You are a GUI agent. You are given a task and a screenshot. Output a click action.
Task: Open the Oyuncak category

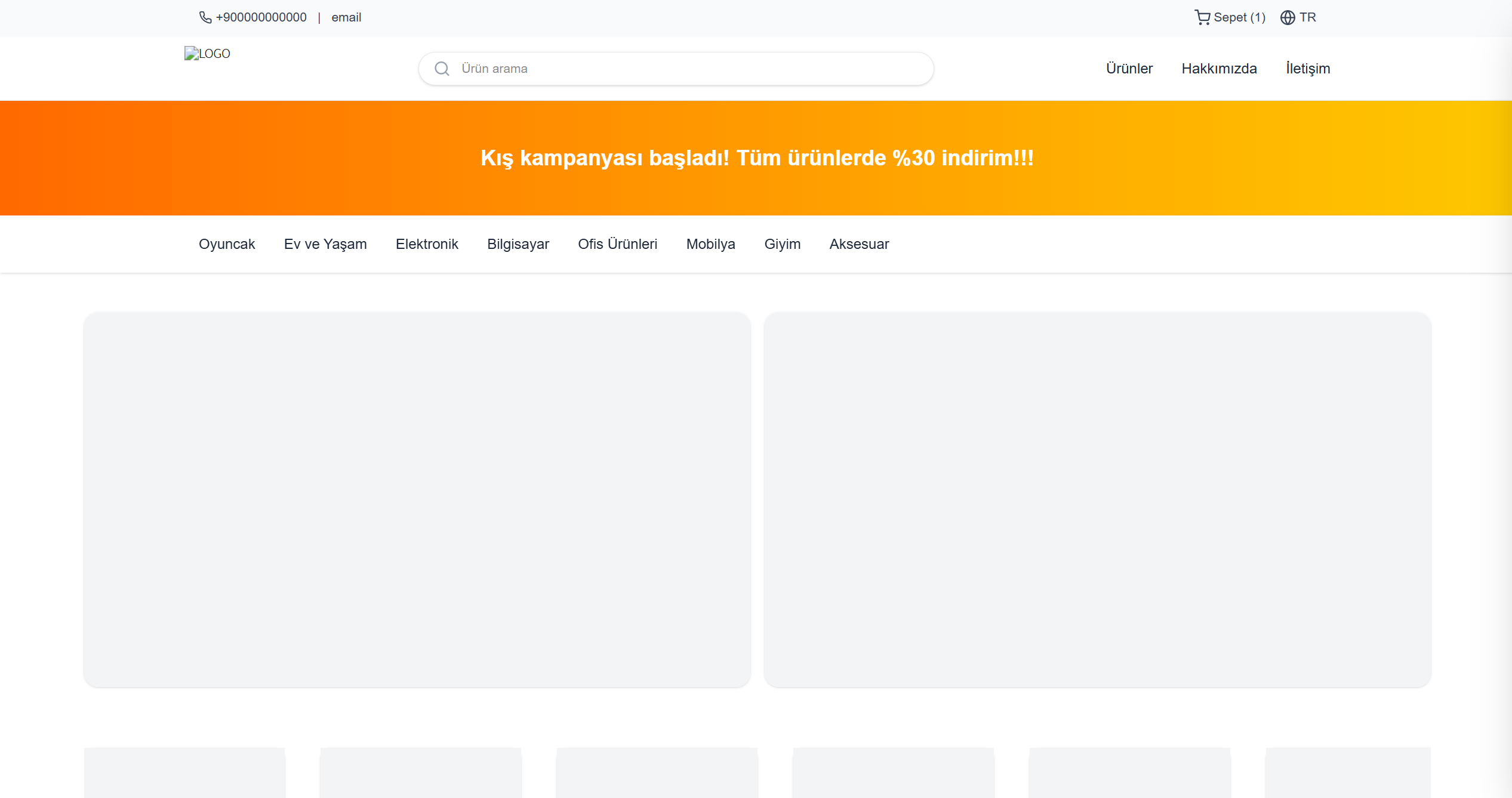point(227,244)
